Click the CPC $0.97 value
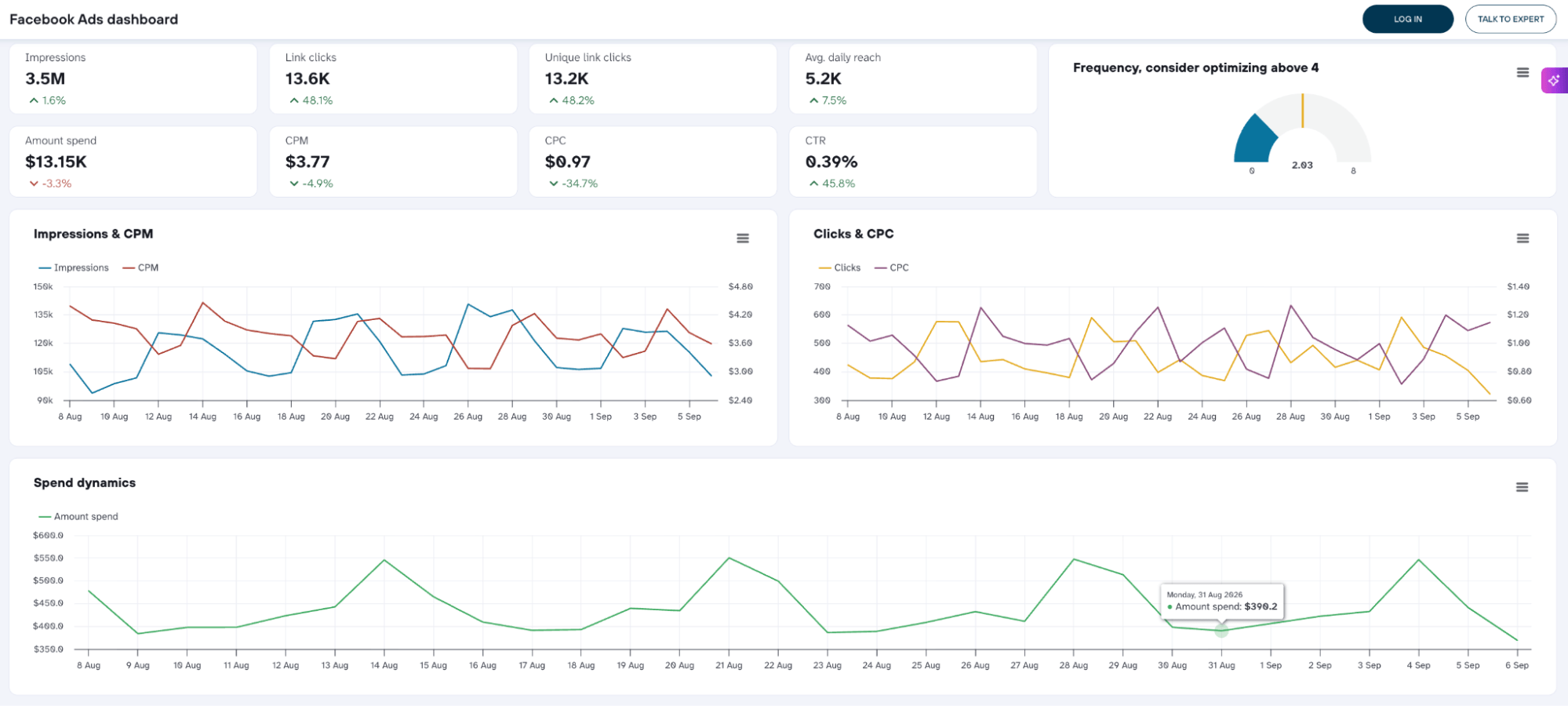The height and width of the screenshot is (706, 1568). tap(567, 162)
